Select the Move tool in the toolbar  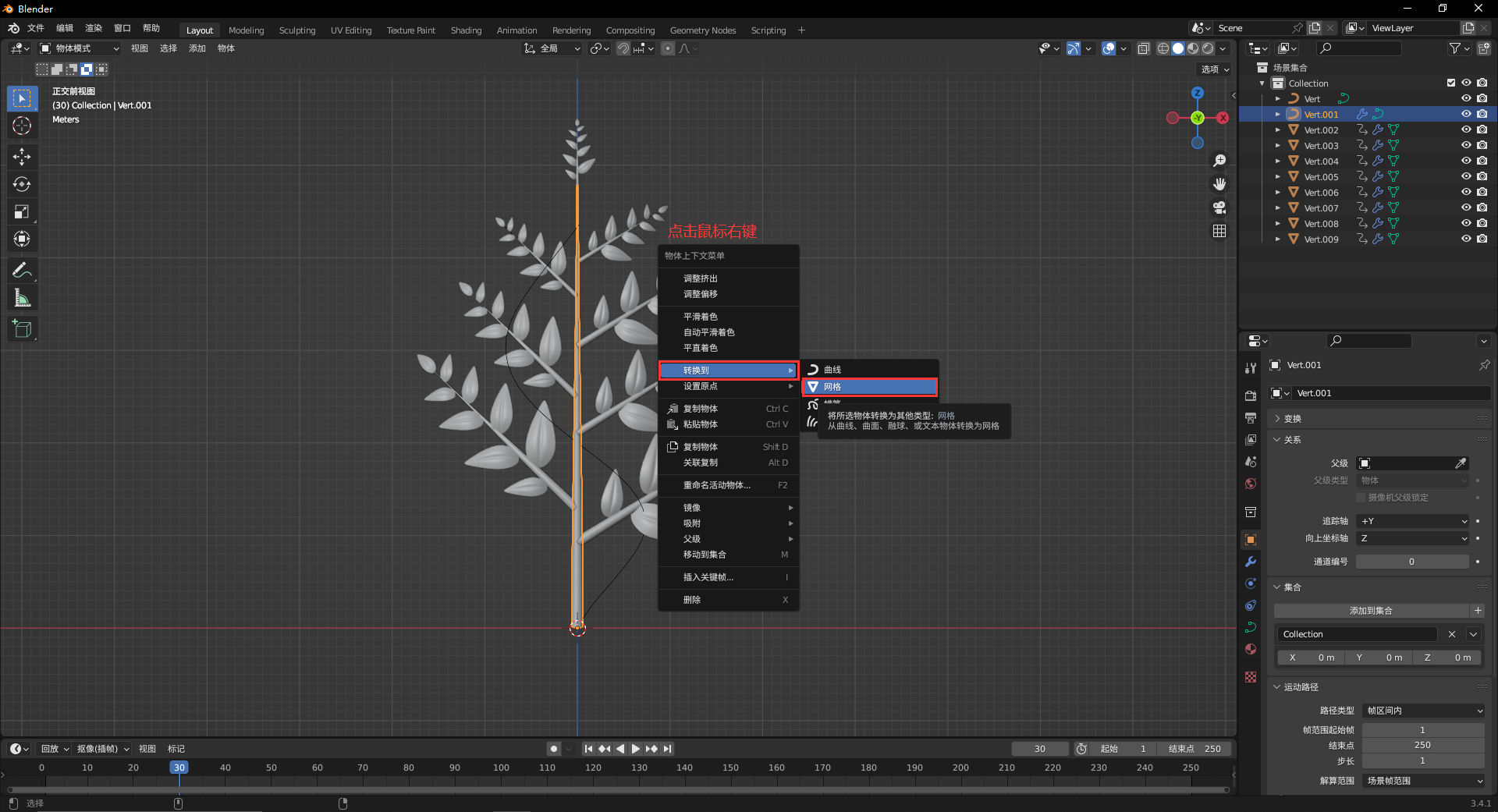(x=22, y=157)
